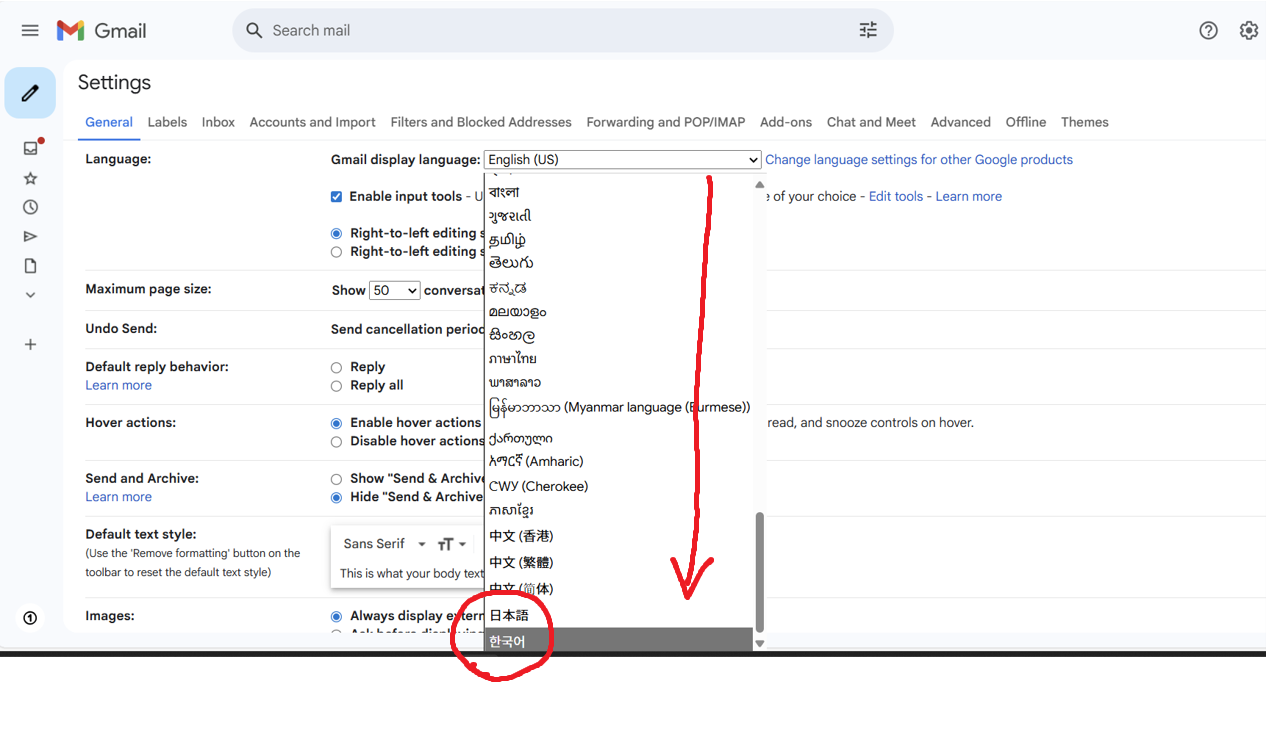1266x729 pixels.
Task: Select ภาษาไทย language option
Action: coord(618,358)
